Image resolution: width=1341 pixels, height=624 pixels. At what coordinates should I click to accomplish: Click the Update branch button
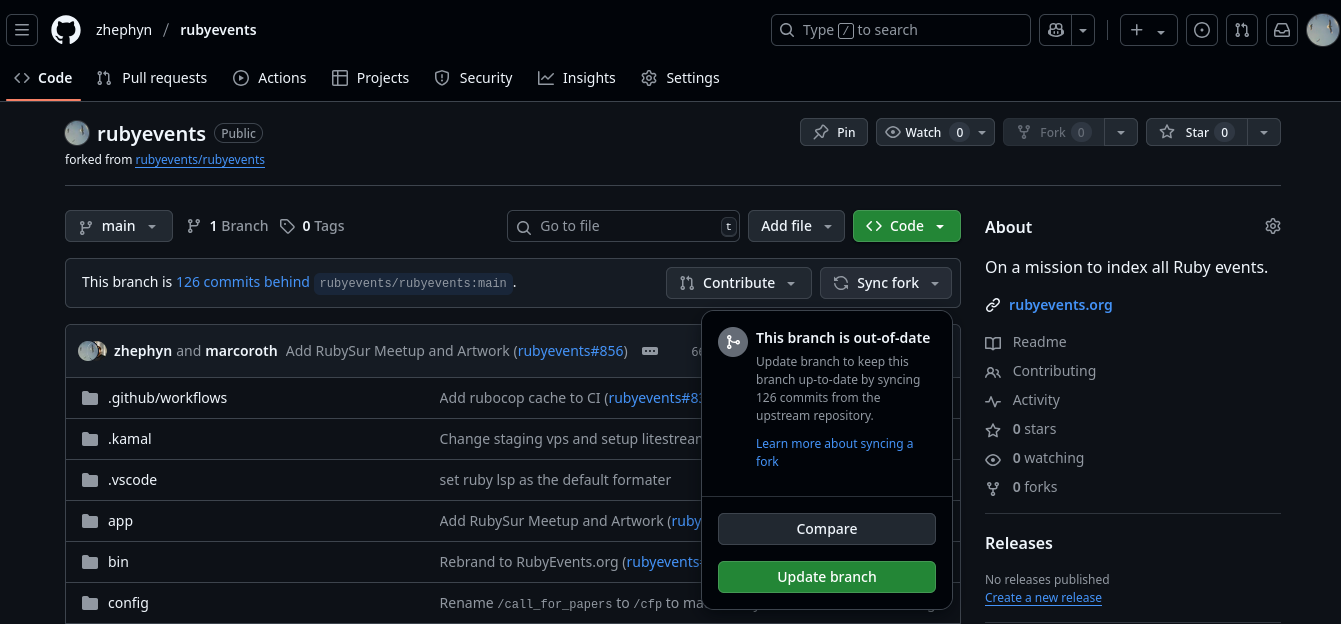pos(827,577)
